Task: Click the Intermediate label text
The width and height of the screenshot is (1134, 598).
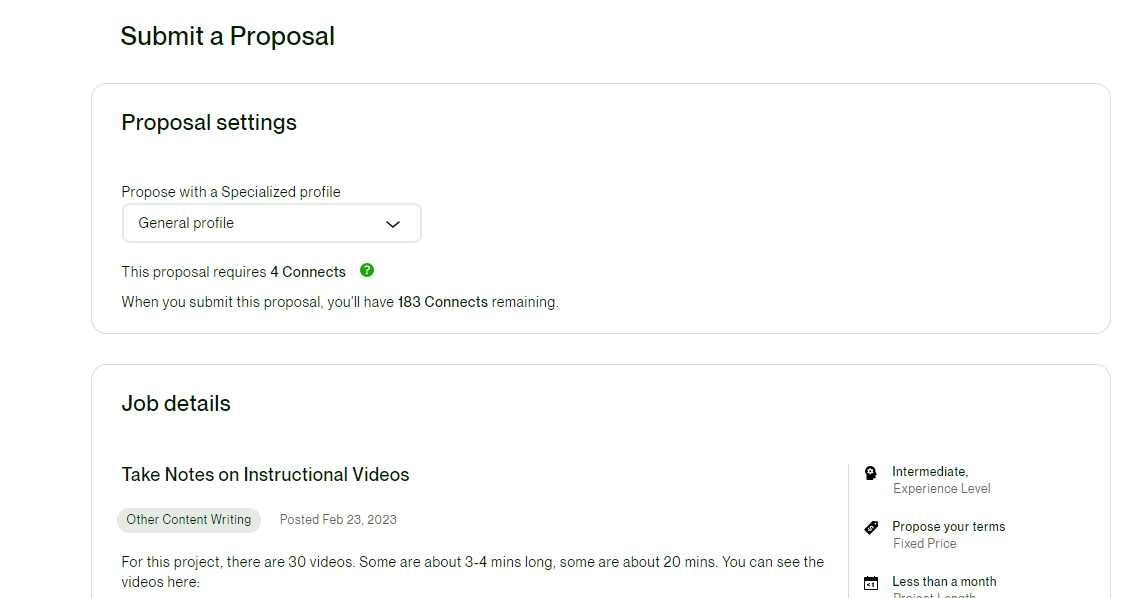Action: tap(930, 471)
